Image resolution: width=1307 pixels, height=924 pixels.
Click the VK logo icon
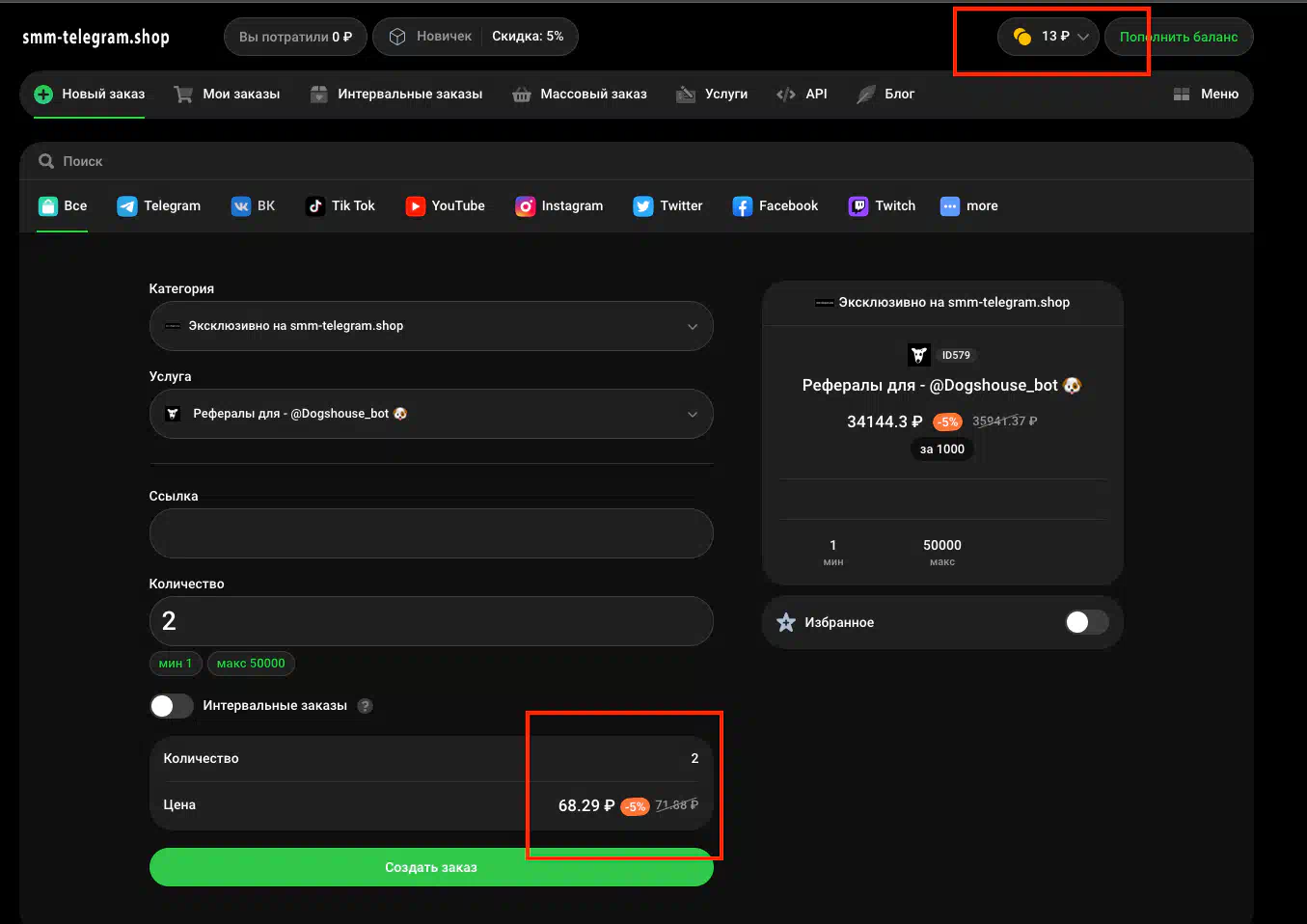pyautogui.click(x=241, y=206)
